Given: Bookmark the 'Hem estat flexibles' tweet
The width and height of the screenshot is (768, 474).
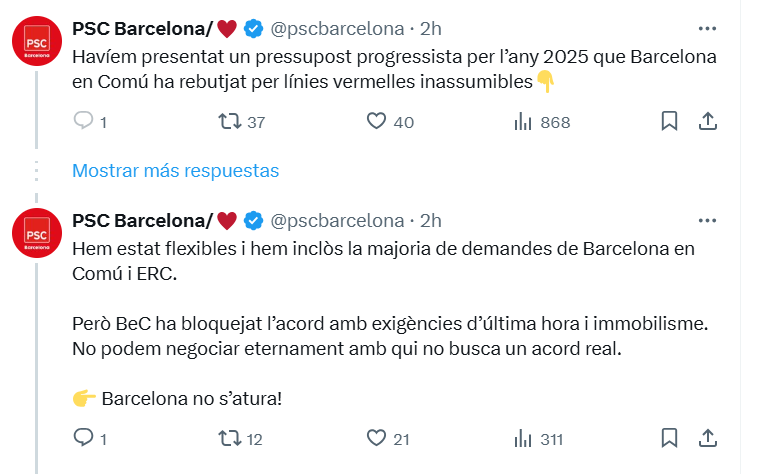Looking at the screenshot, I should pos(670,438).
